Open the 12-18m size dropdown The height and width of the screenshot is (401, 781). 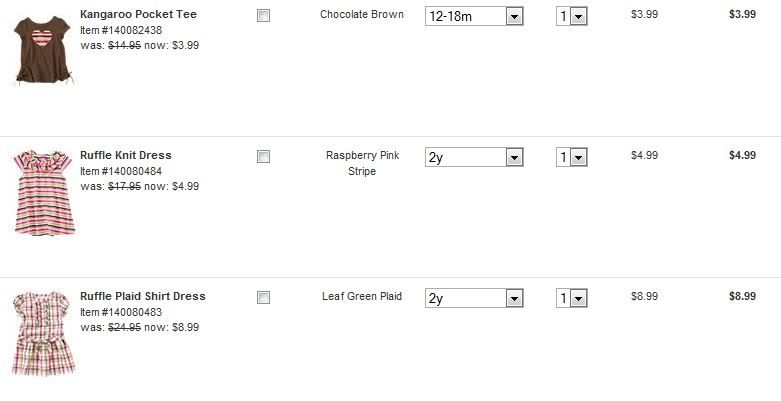[x=474, y=17]
